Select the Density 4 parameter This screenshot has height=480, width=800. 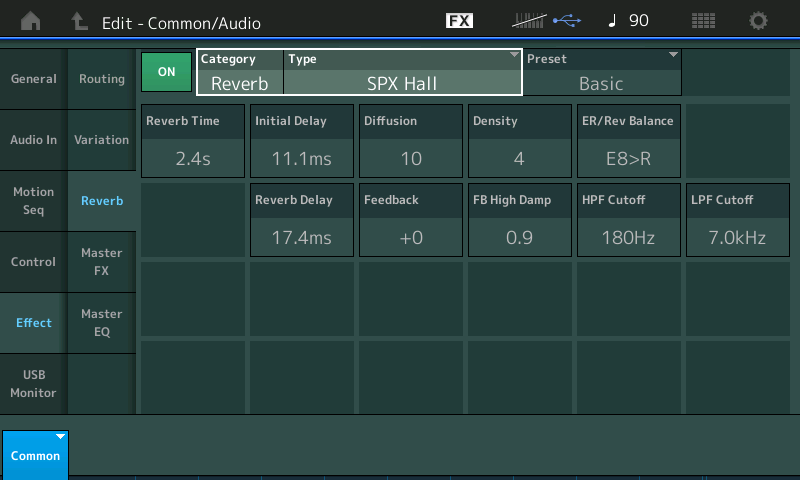coord(520,141)
